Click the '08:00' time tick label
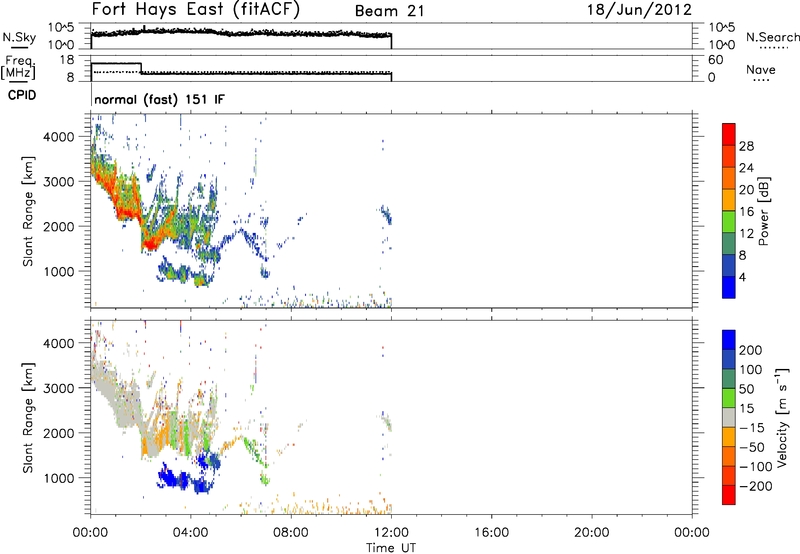 point(291,533)
